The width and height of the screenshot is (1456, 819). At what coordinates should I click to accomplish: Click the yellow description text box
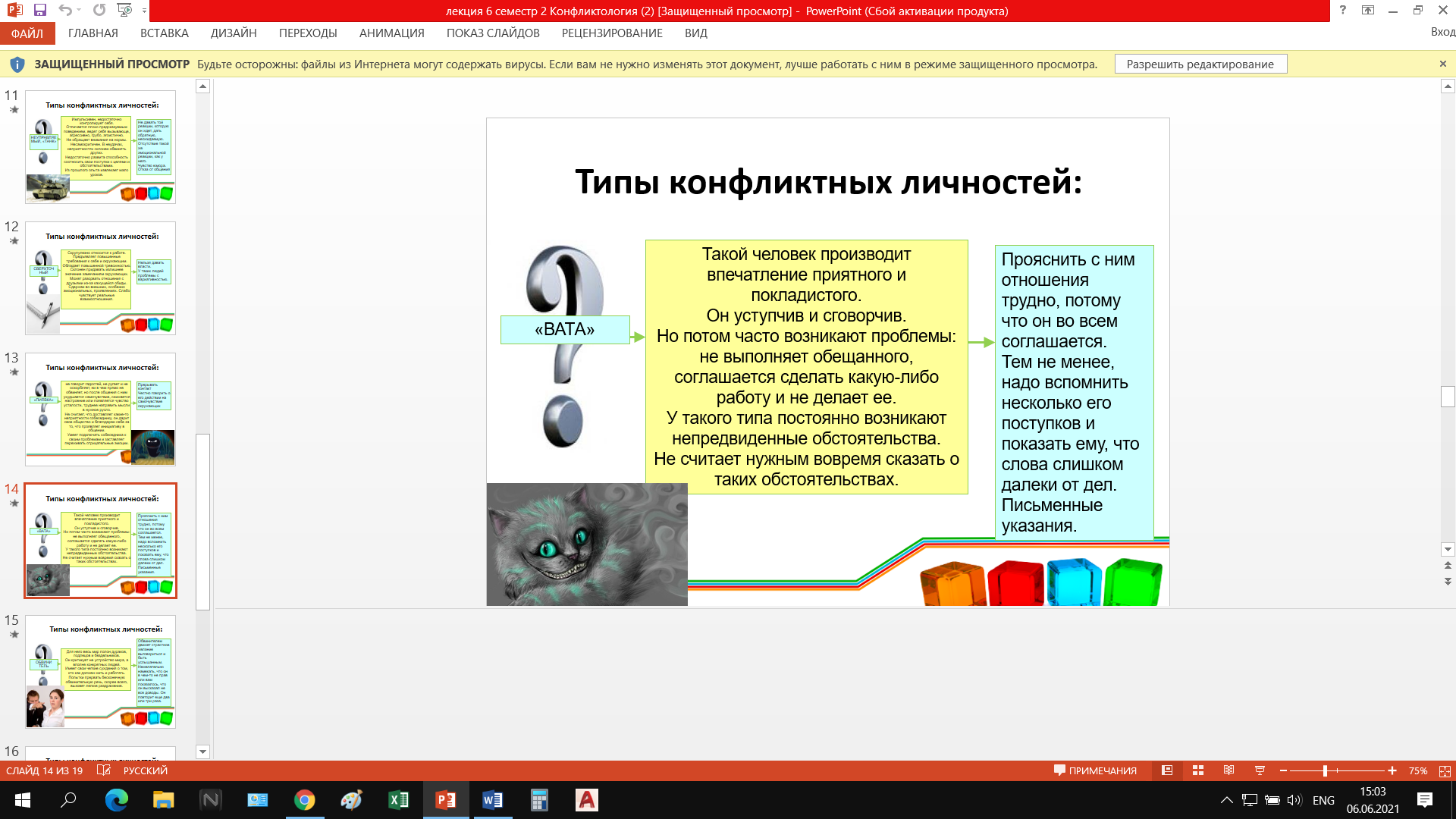pos(806,367)
